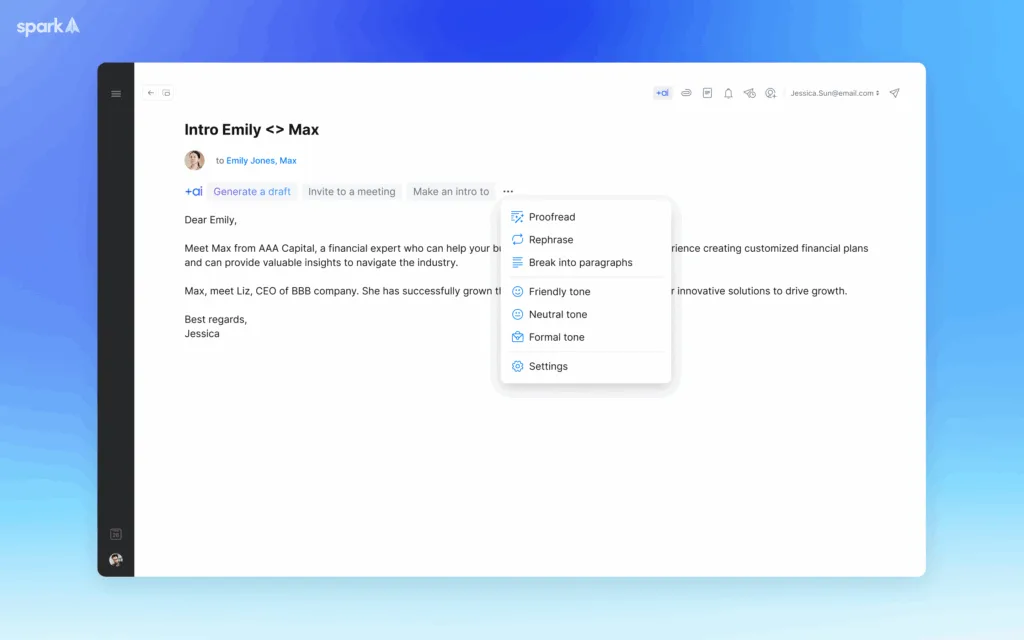Share with teammate using the person-add icon
1024x640 pixels.
click(x=770, y=92)
